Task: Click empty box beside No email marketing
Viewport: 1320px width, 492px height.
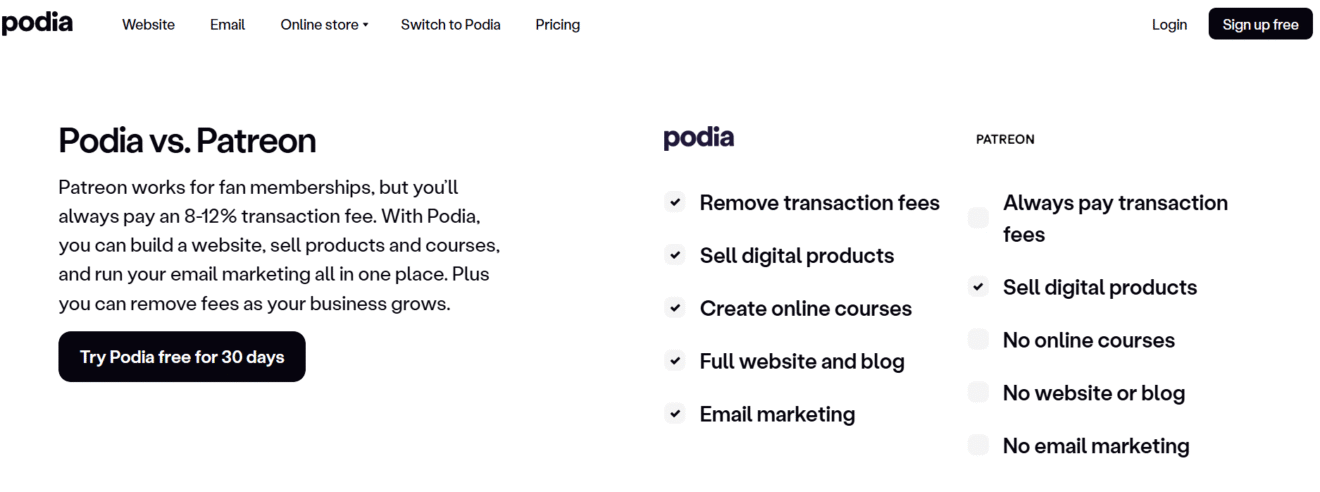Action: (979, 445)
